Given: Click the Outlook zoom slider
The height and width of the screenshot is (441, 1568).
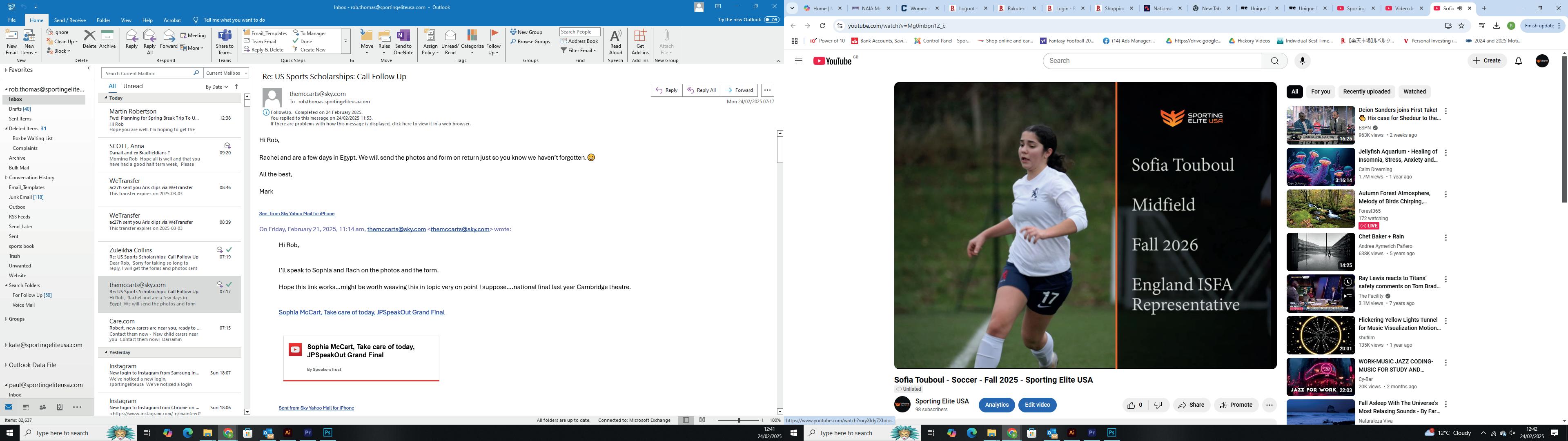Looking at the screenshot, I should coord(739,420).
